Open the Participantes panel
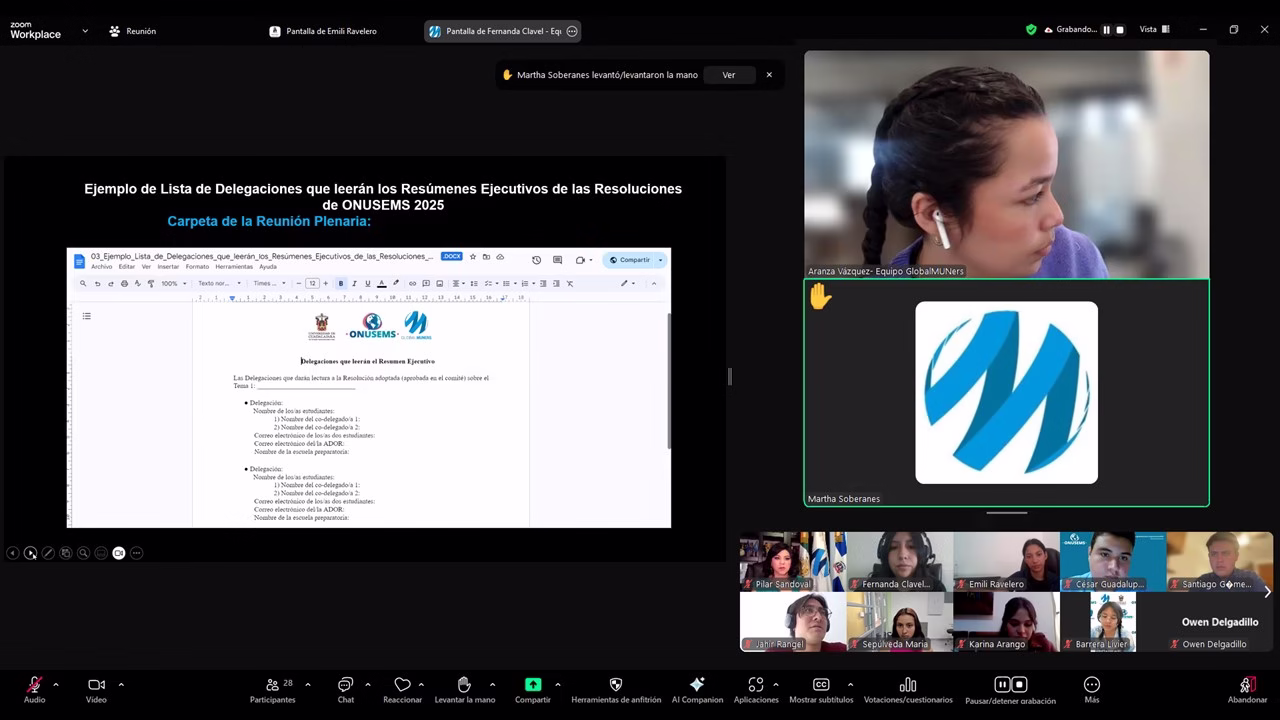 [x=273, y=685]
